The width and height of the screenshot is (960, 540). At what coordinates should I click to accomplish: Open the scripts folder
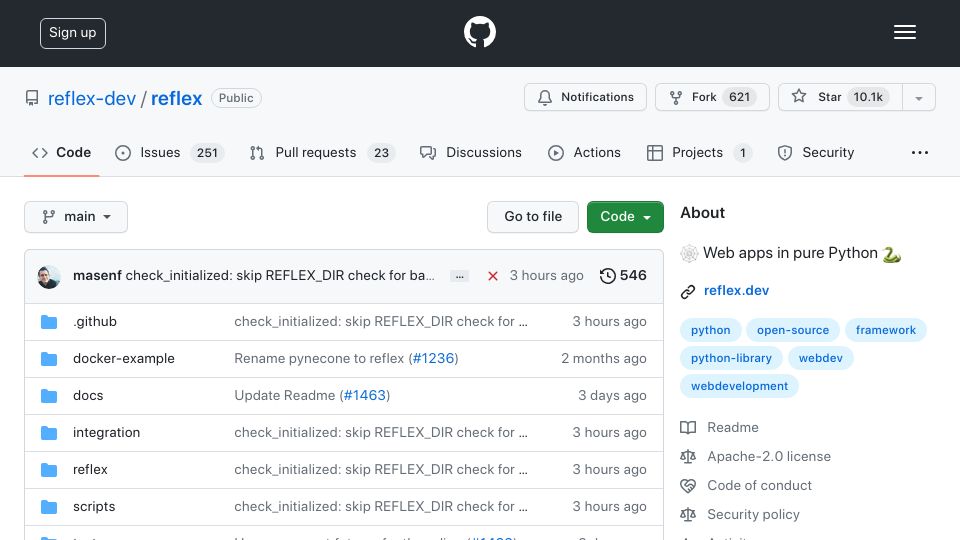tap(94, 506)
